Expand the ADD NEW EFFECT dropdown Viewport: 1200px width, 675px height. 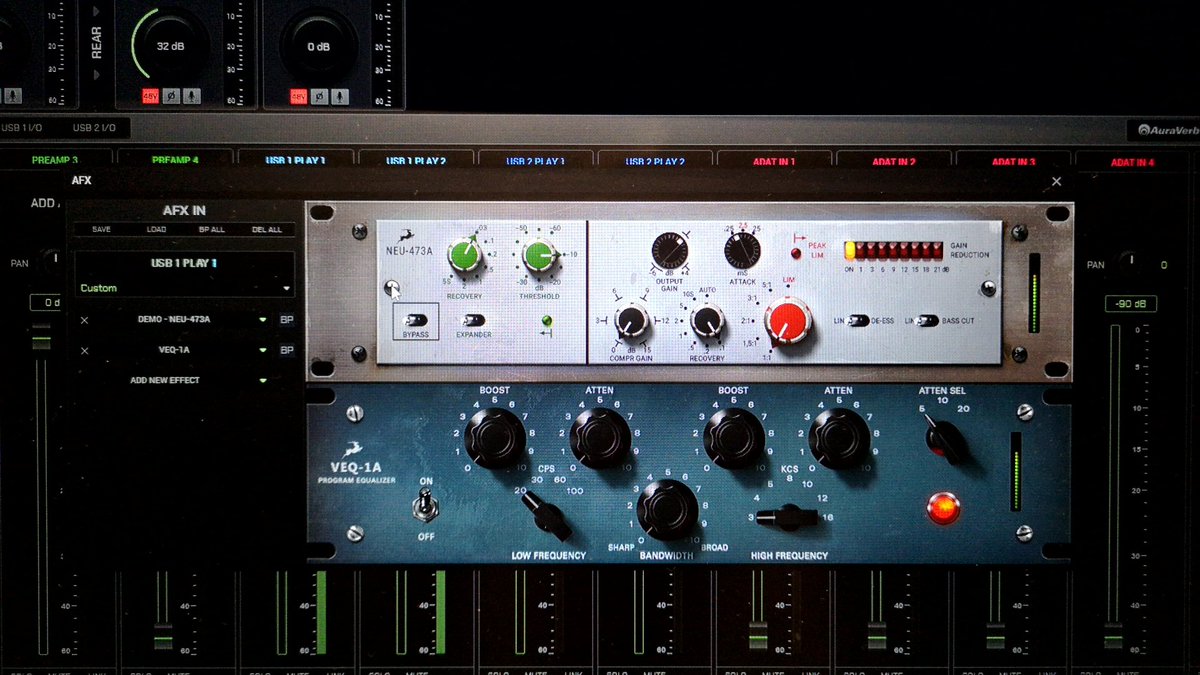coord(263,380)
